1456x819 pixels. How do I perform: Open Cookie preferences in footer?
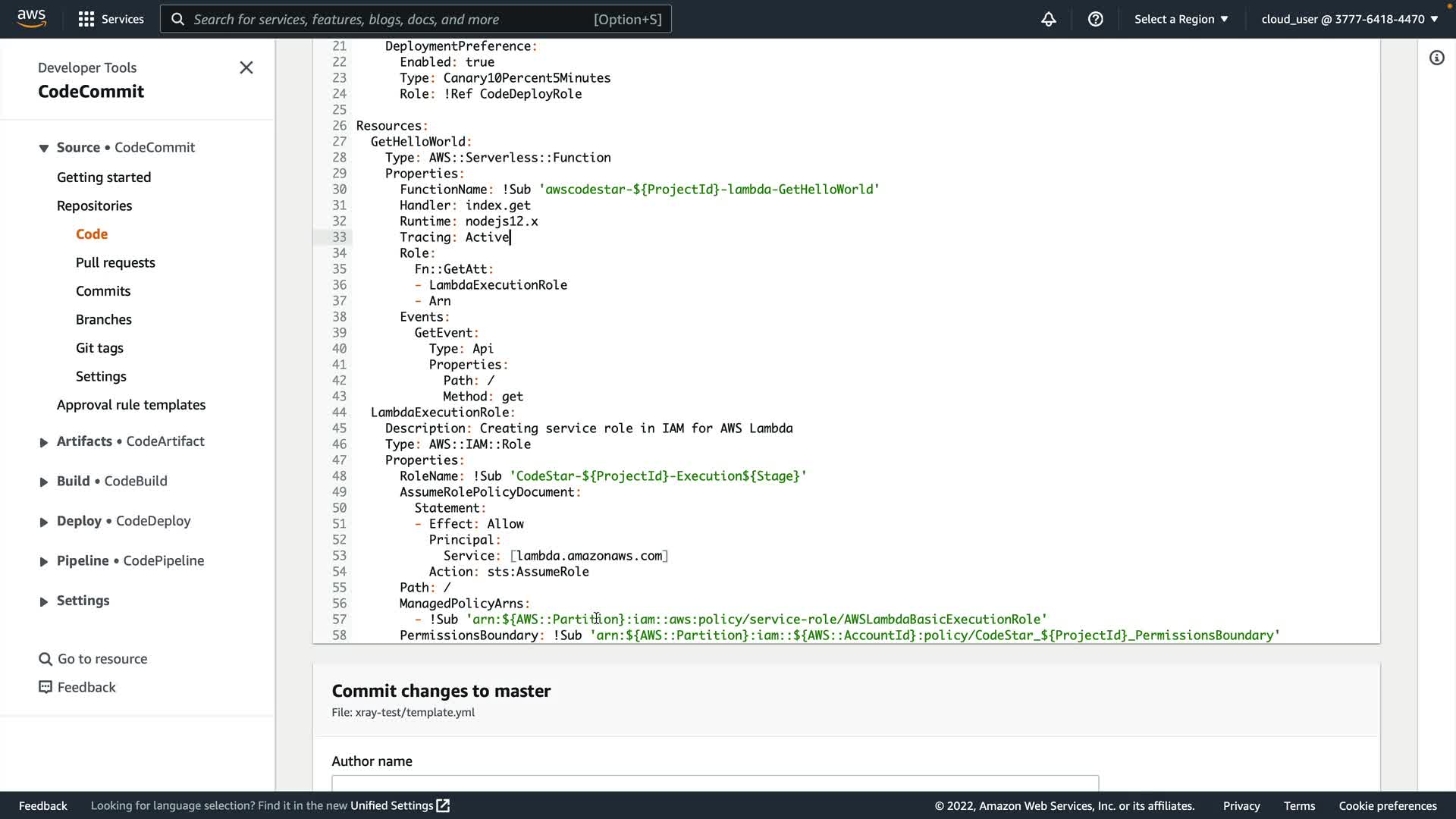click(1387, 805)
